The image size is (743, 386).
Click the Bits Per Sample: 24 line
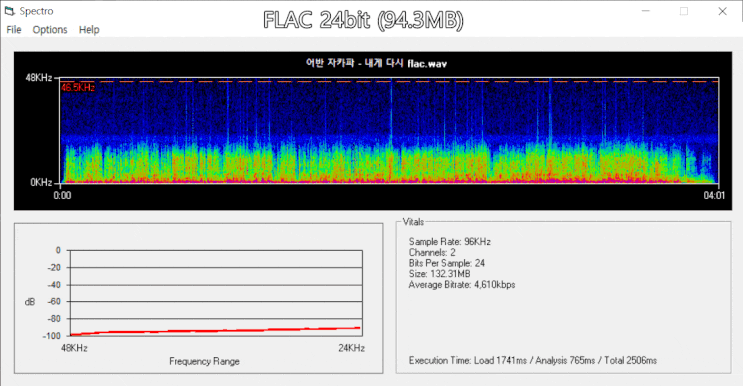click(447, 263)
